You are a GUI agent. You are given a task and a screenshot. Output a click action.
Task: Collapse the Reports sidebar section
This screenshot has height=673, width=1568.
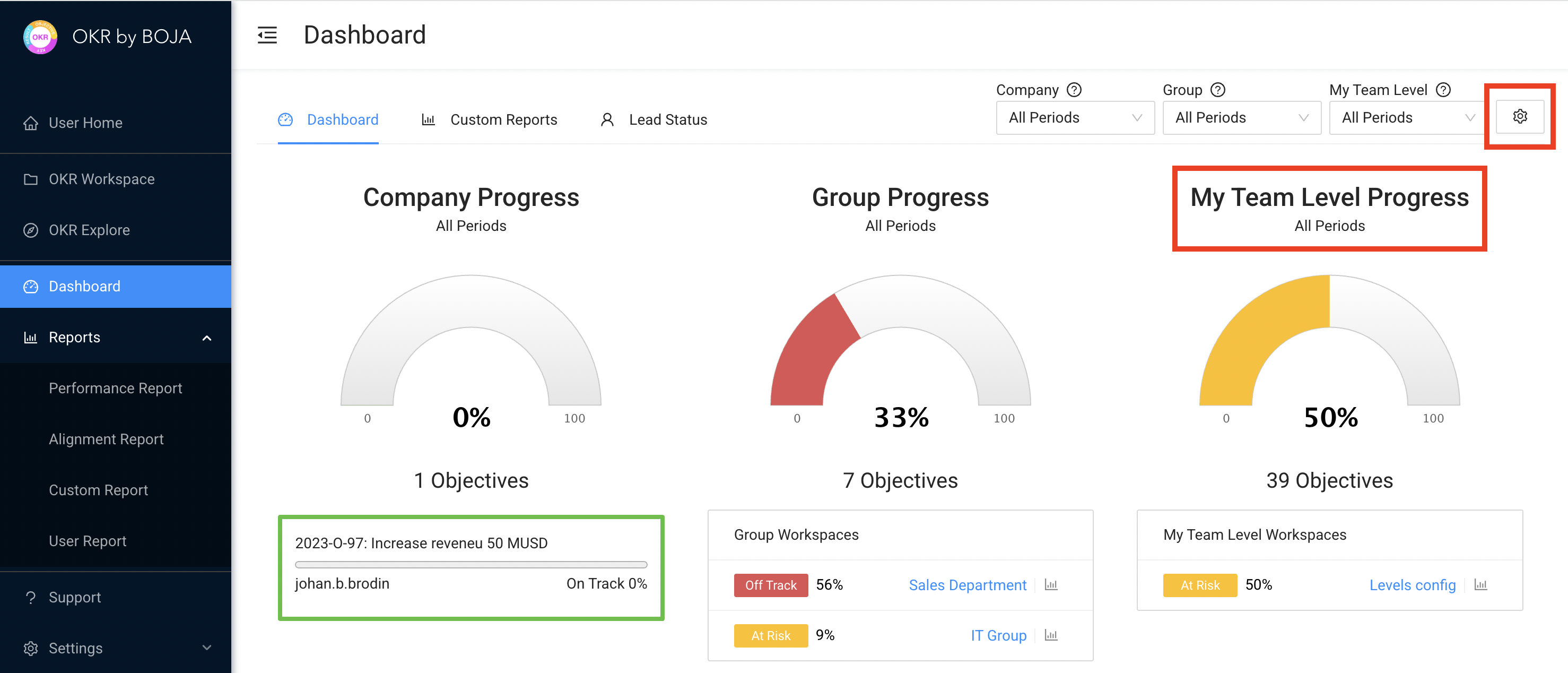pos(206,338)
